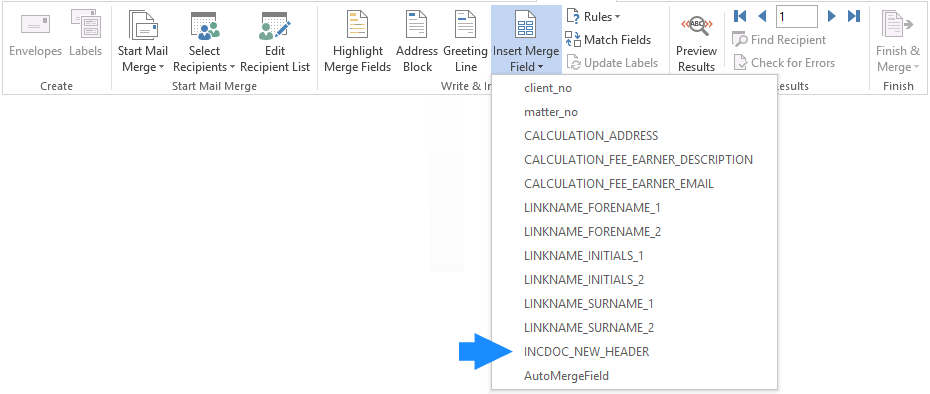Open the Finish & Merge dropdown

898,42
